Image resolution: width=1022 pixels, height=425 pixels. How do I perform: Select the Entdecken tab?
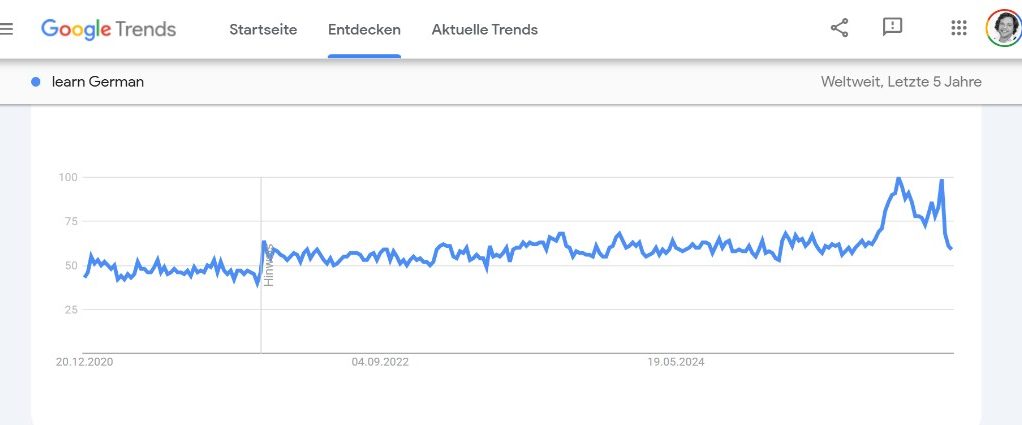[x=364, y=30]
